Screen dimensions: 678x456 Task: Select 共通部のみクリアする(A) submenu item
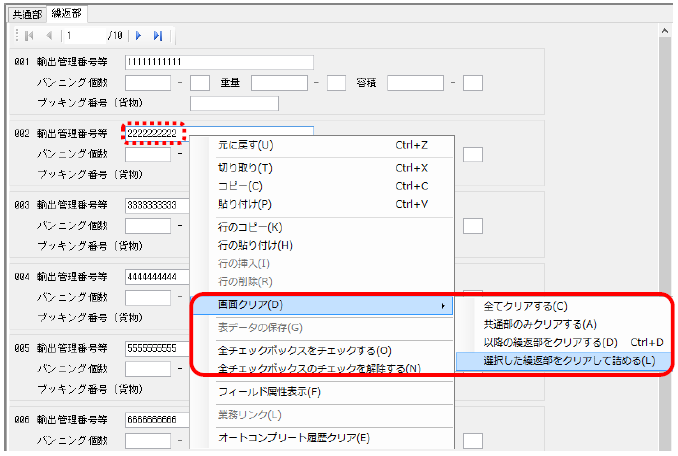[x=563, y=324]
